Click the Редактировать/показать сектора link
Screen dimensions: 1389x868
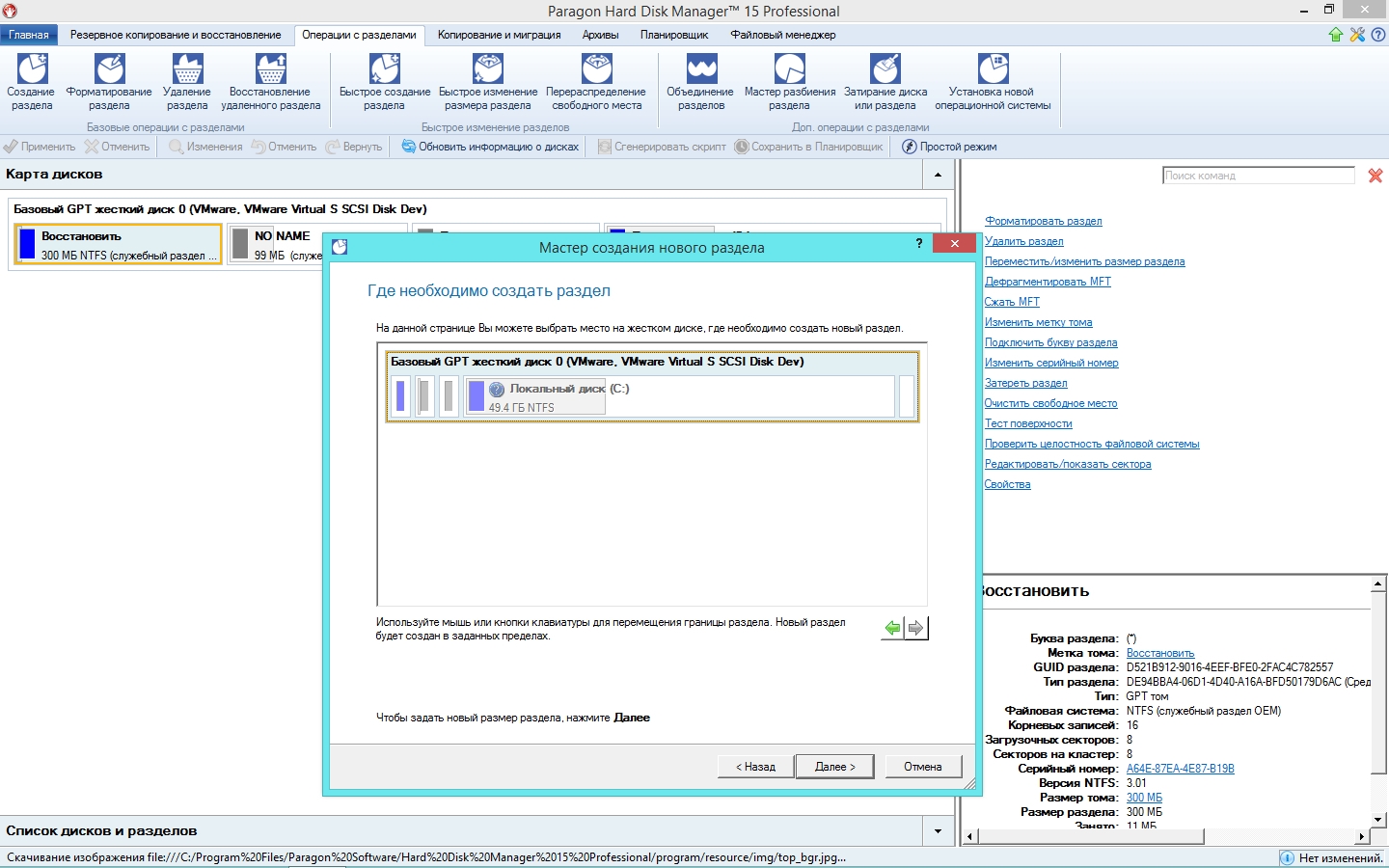coord(1068,464)
